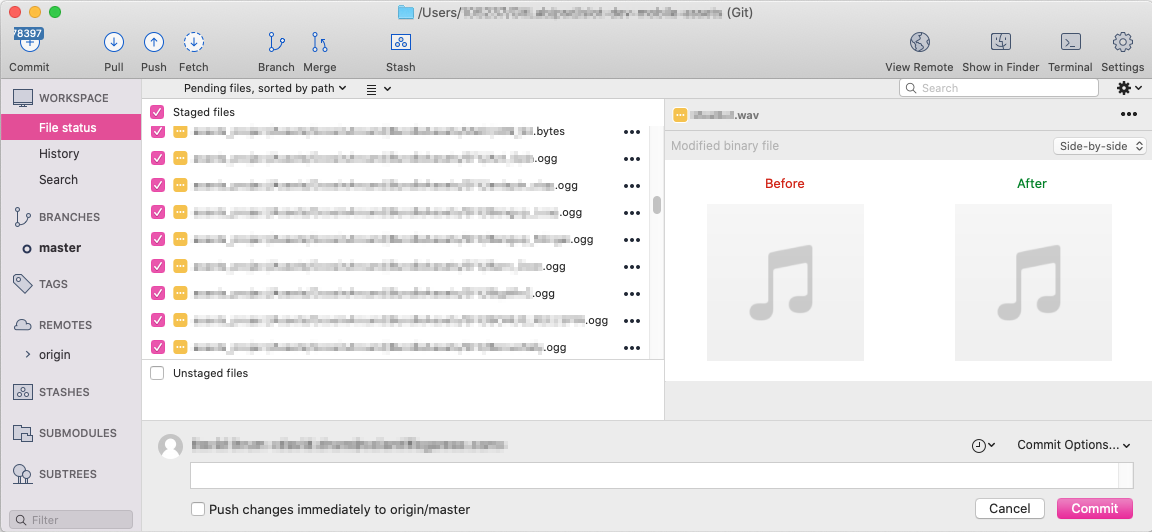Click the After audio thumbnail
Image resolution: width=1152 pixels, height=532 pixels.
[x=1033, y=282]
